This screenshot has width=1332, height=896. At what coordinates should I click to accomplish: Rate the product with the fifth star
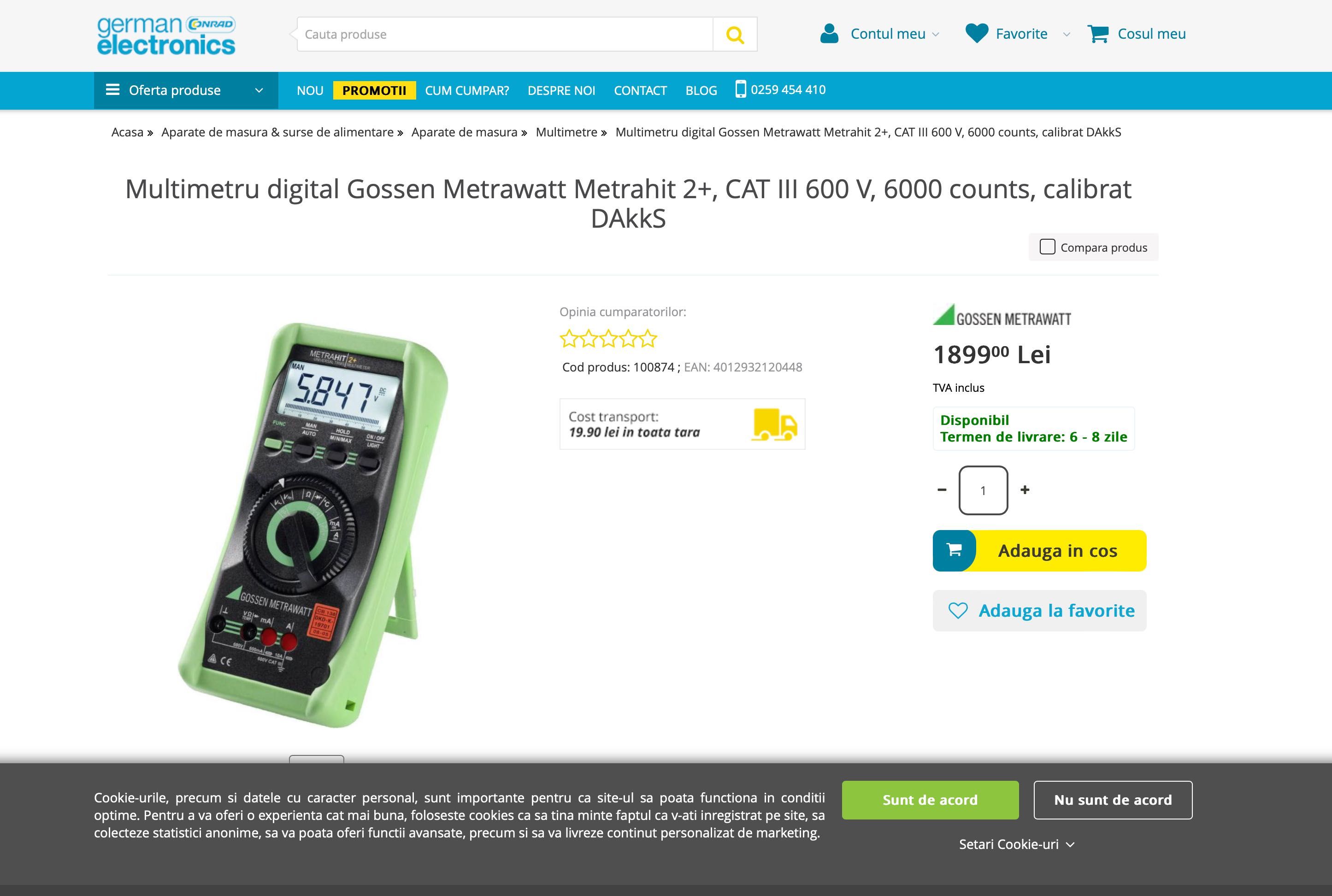point(648,339)
